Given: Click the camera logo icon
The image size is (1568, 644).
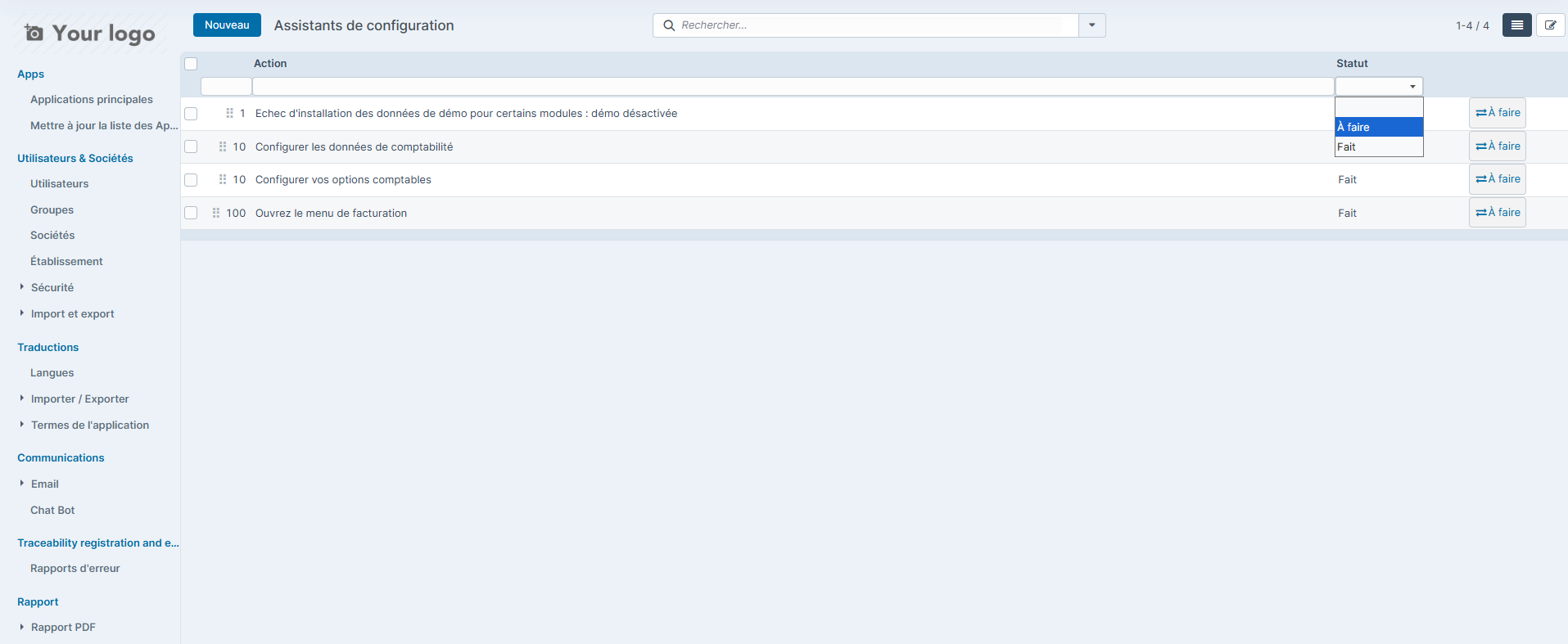Looking at the screenshot, I should click(34, 33).
